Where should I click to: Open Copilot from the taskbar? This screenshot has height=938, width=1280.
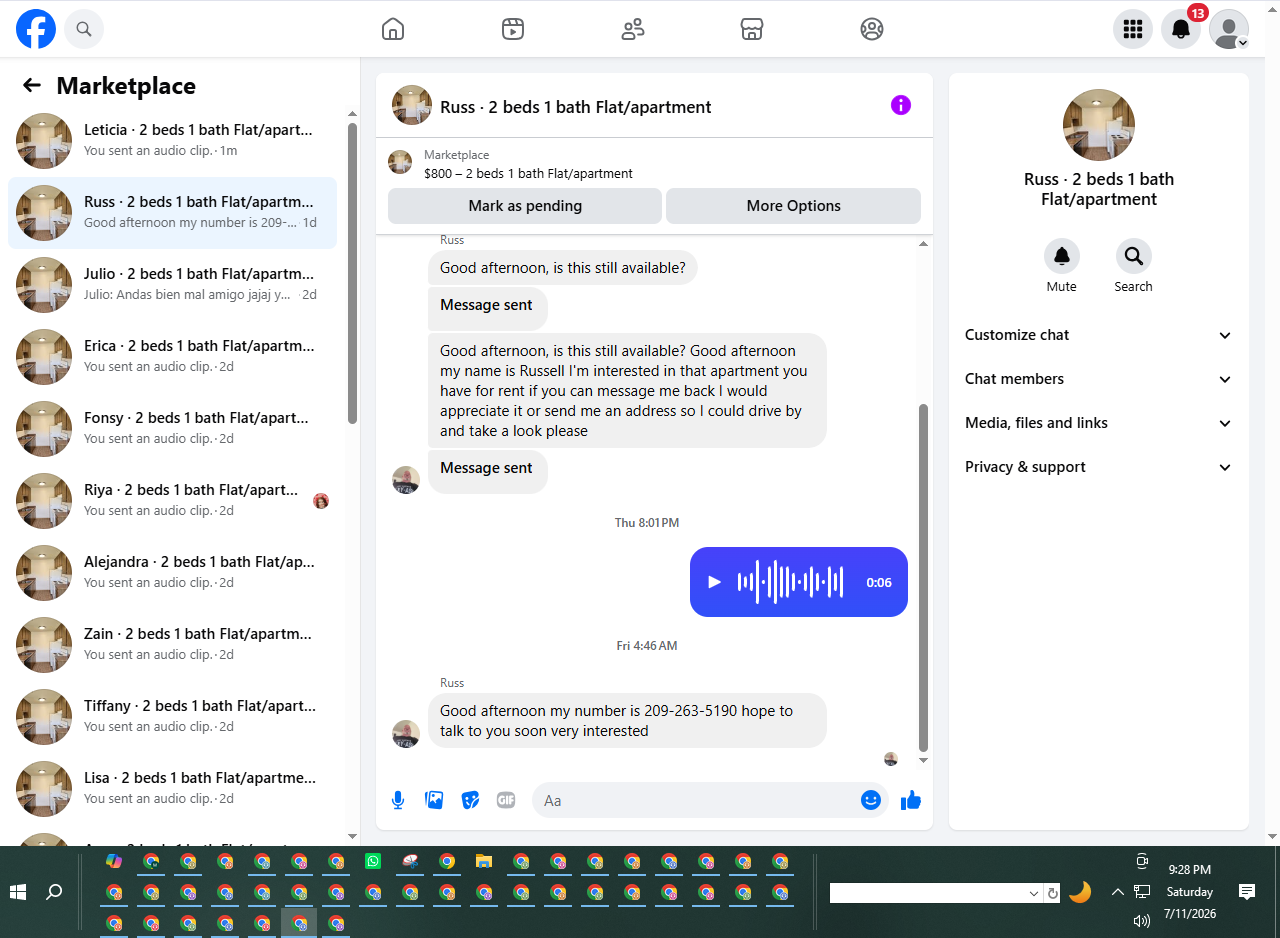tap(114, 861)
